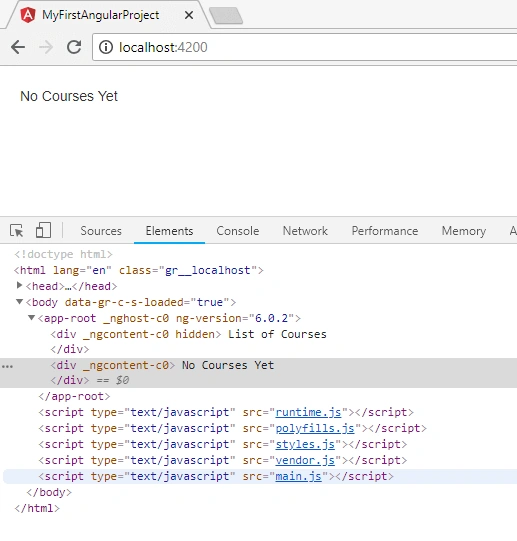Image resolution: width=517 pixels, height=541 pixels.
Task: Click the localhost:4200 address bar
Action: 305,47
